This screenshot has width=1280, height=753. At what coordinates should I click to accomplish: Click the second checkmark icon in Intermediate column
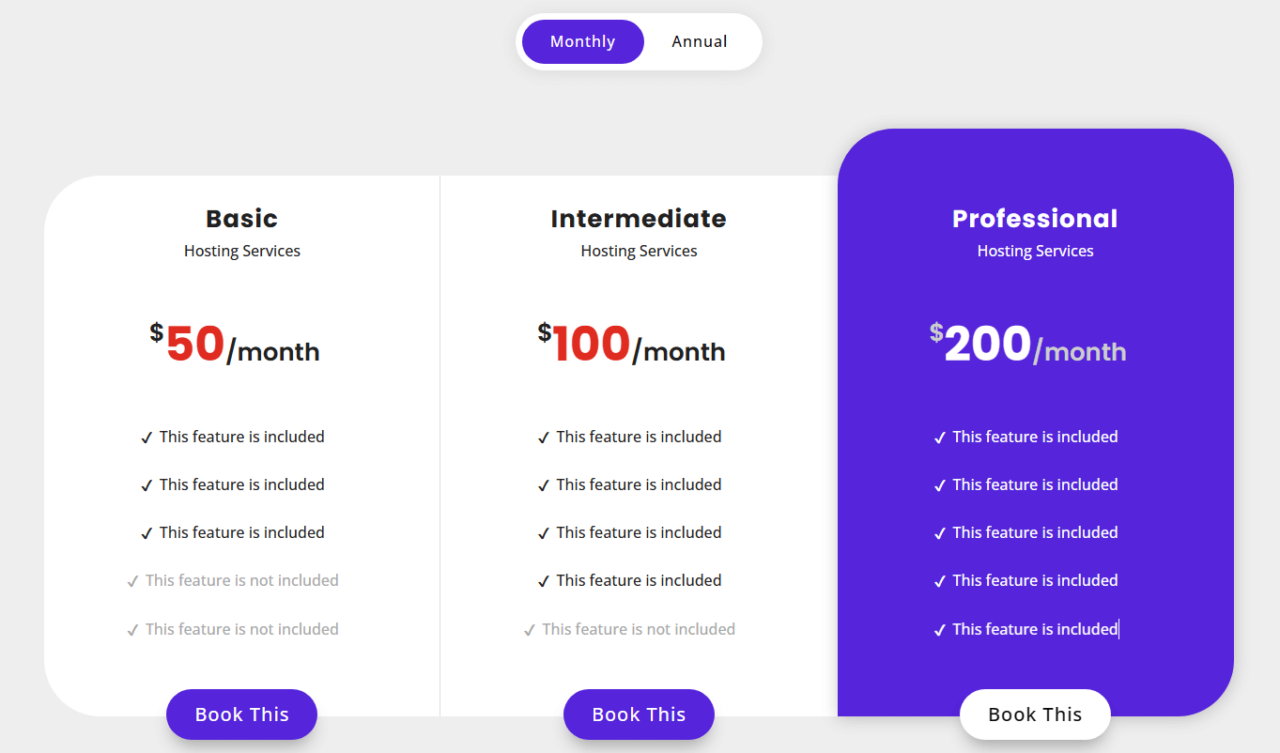point(543,484)
